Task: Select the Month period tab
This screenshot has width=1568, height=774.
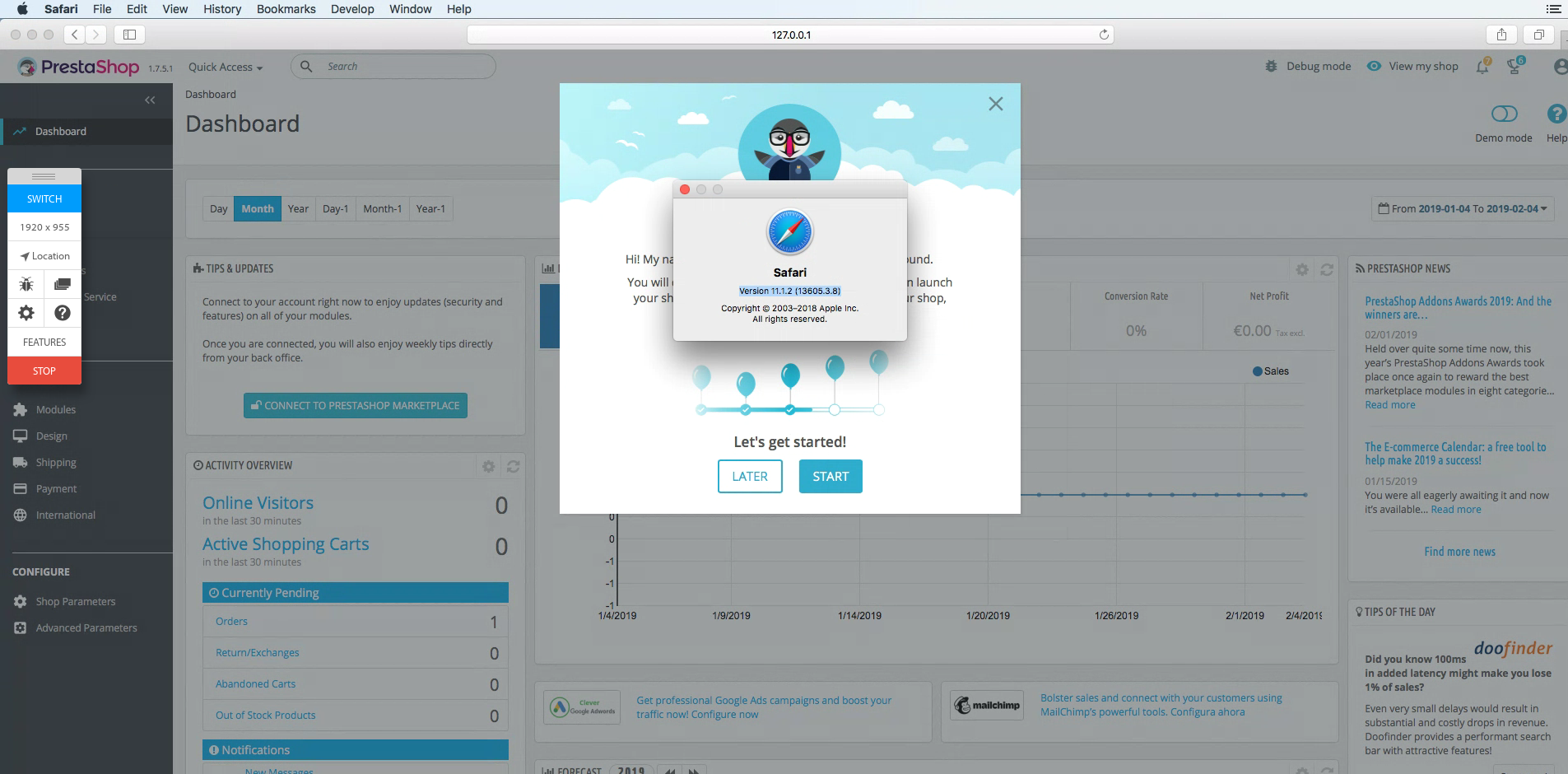Action: tap(258, 208)
